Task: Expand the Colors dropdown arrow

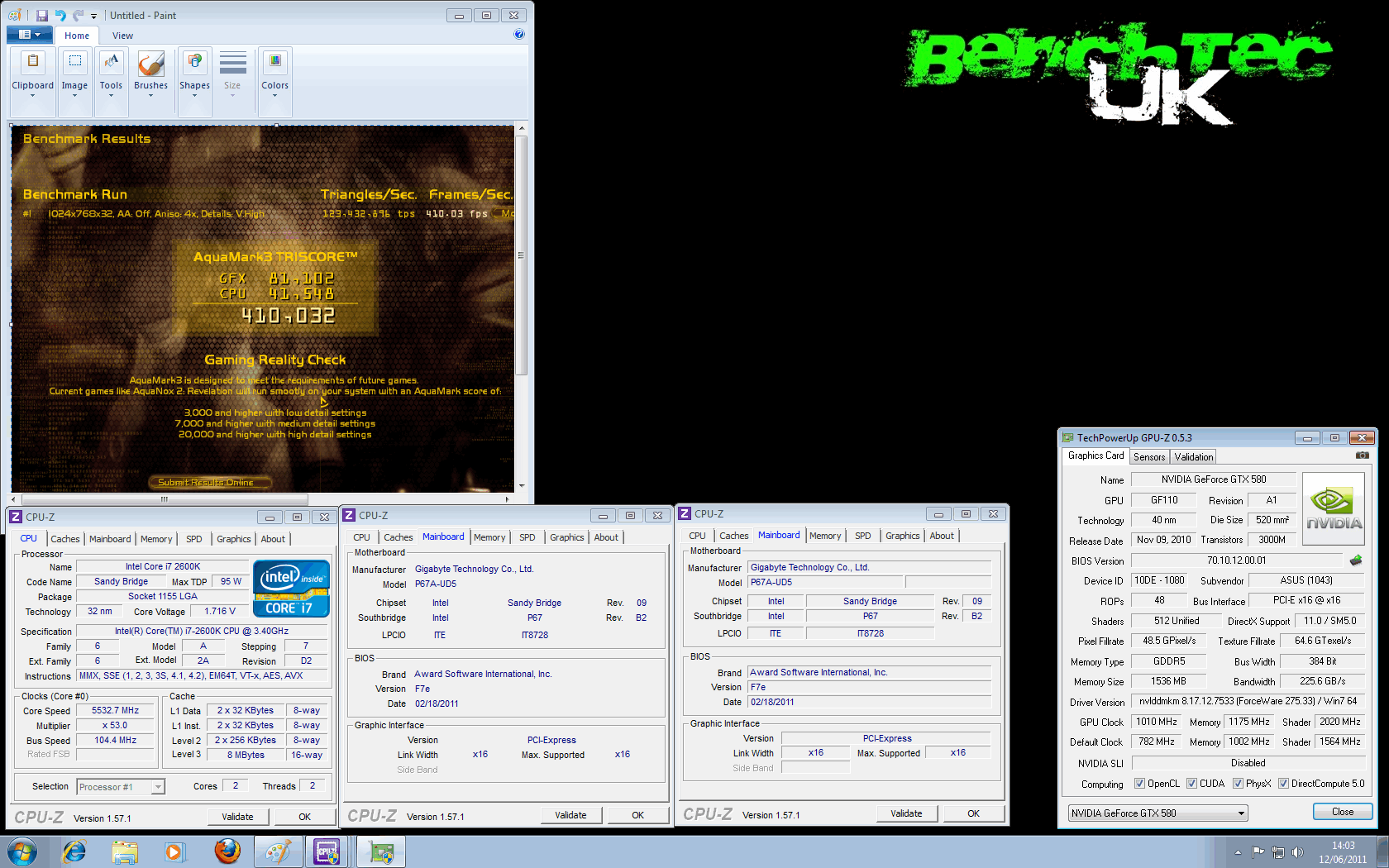Action: pos(274,96)
